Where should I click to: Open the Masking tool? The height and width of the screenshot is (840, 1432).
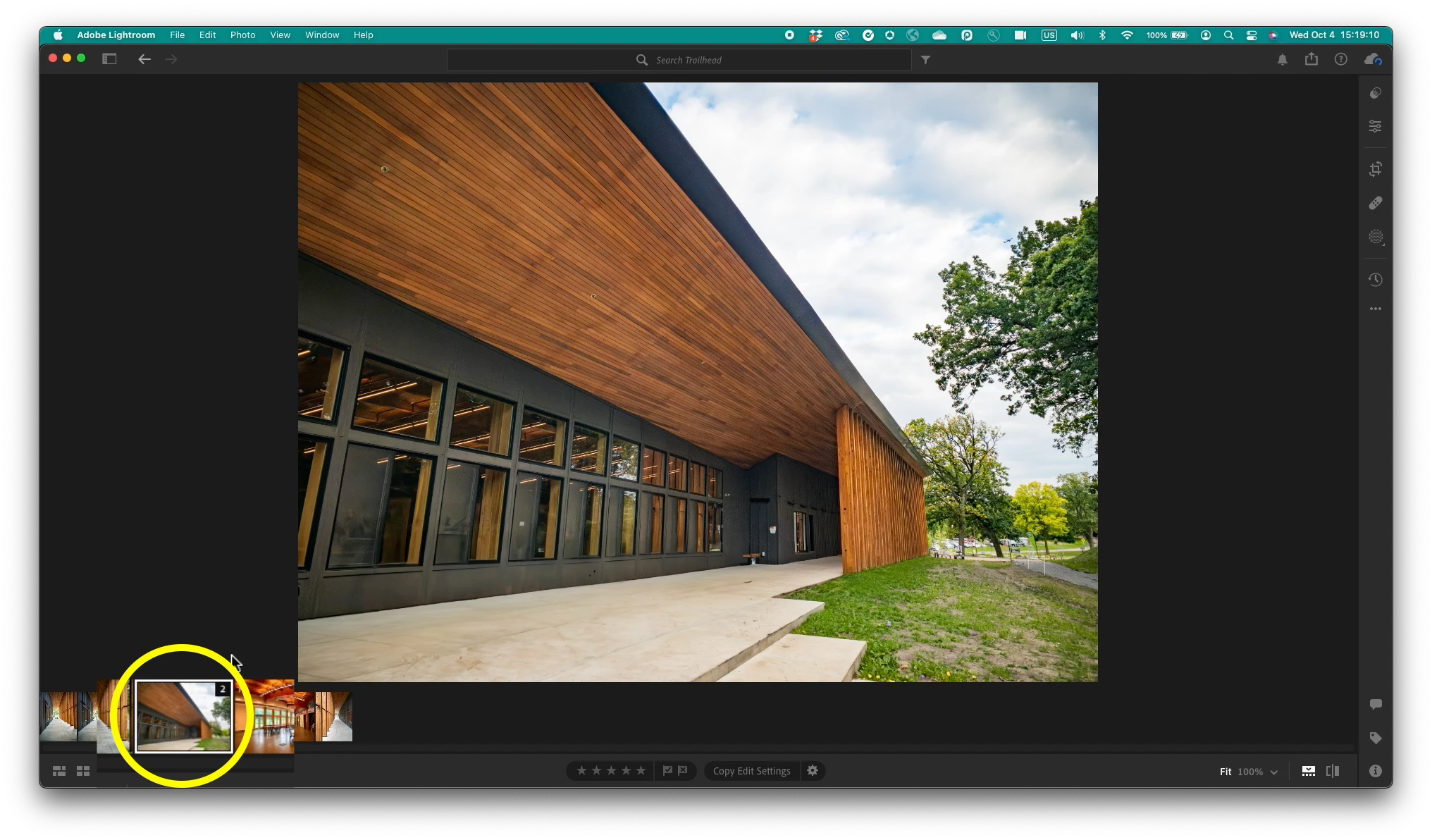(x=1375, y=237)
